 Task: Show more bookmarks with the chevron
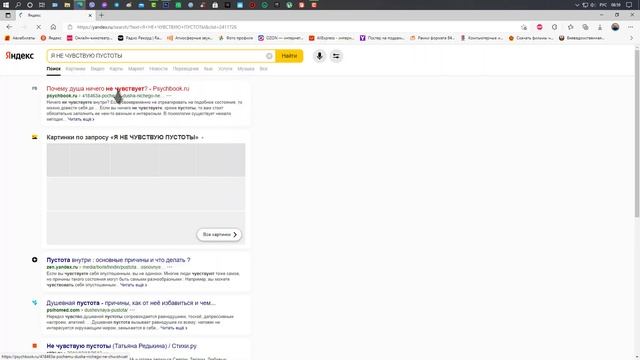632,38
